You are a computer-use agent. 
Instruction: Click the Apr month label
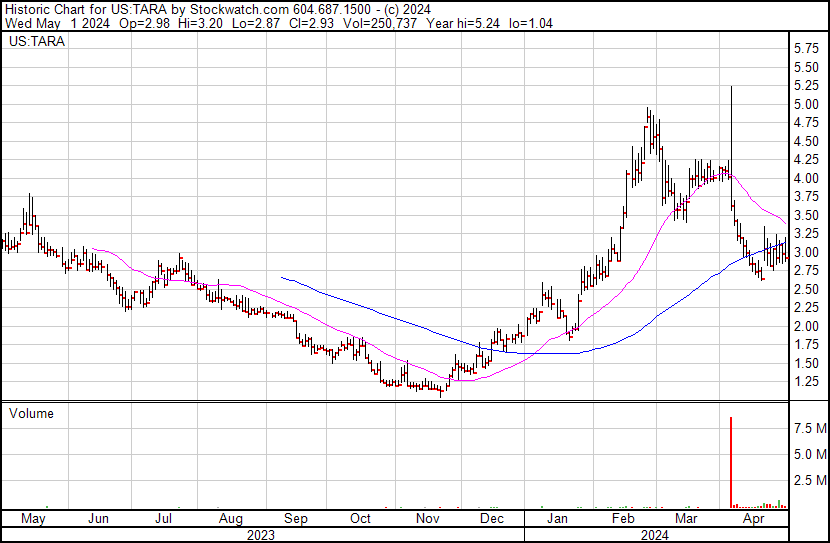point(754,519)
